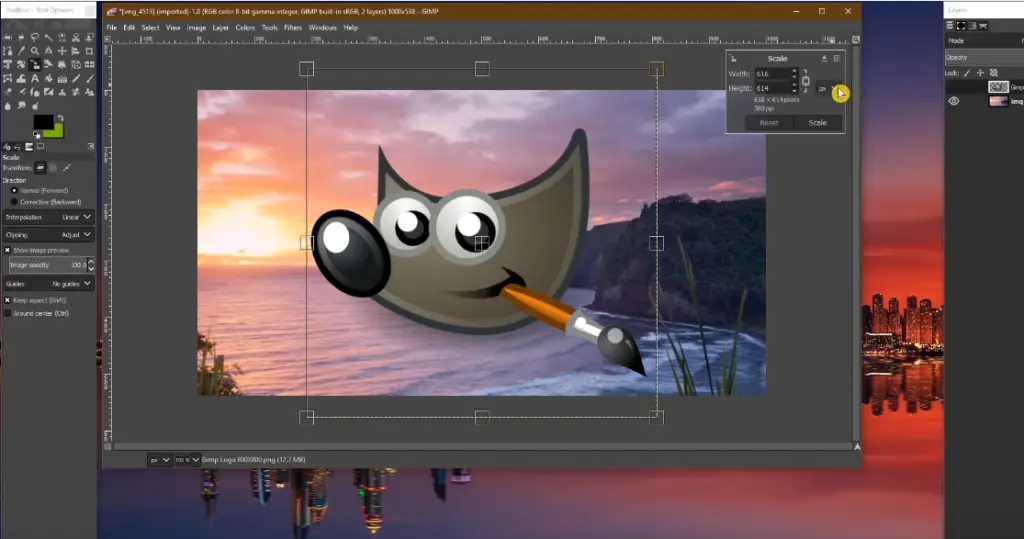Choose Normal (Forward) direction
Viewport: 1024px width, 539px height.
tap(39, 191)
